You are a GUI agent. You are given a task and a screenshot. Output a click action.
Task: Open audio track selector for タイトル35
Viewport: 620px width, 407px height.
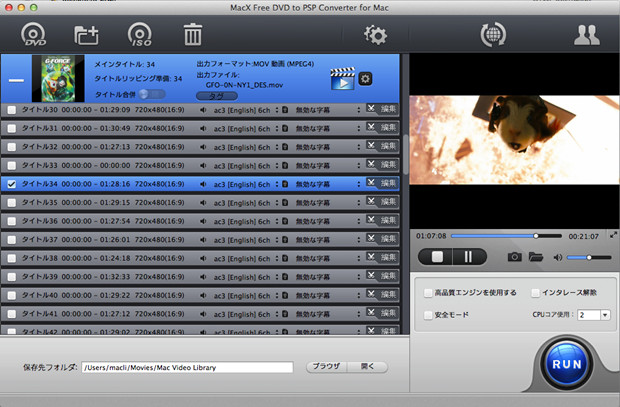pos(277,203)
